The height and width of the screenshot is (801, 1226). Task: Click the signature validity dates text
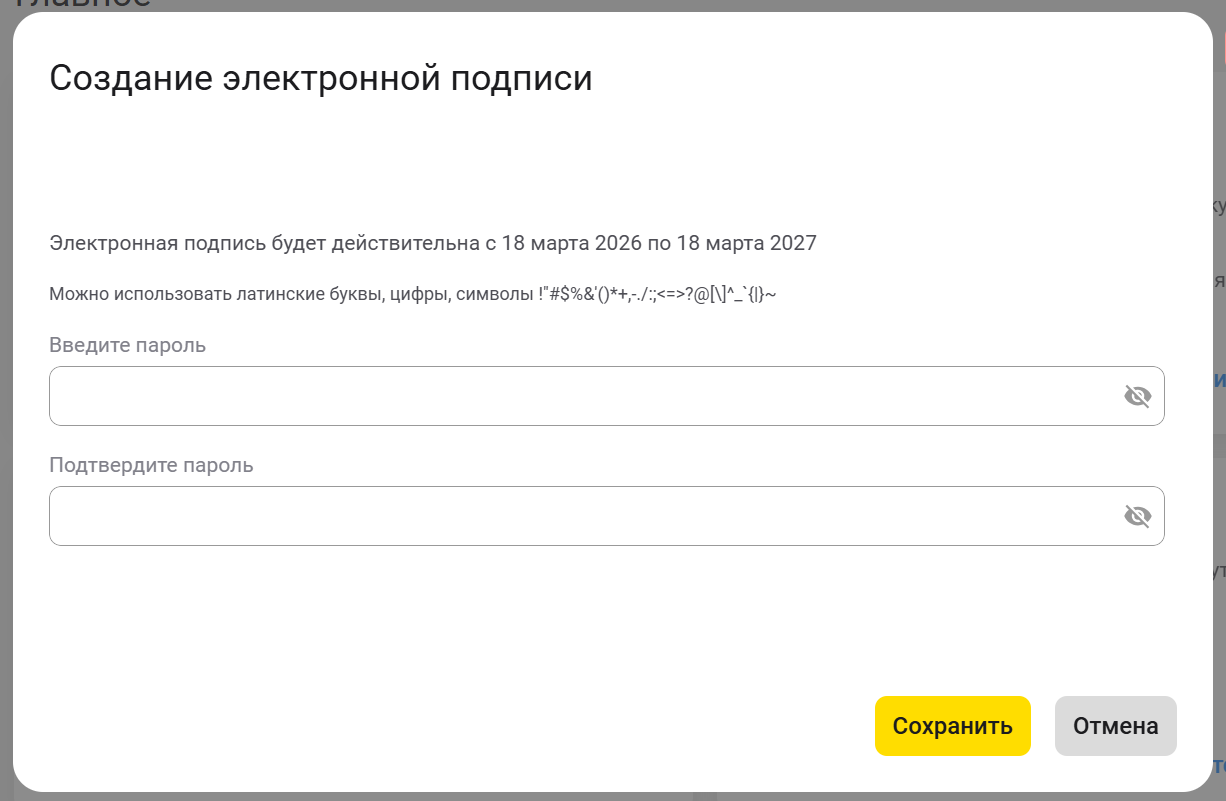coord(433,243)
